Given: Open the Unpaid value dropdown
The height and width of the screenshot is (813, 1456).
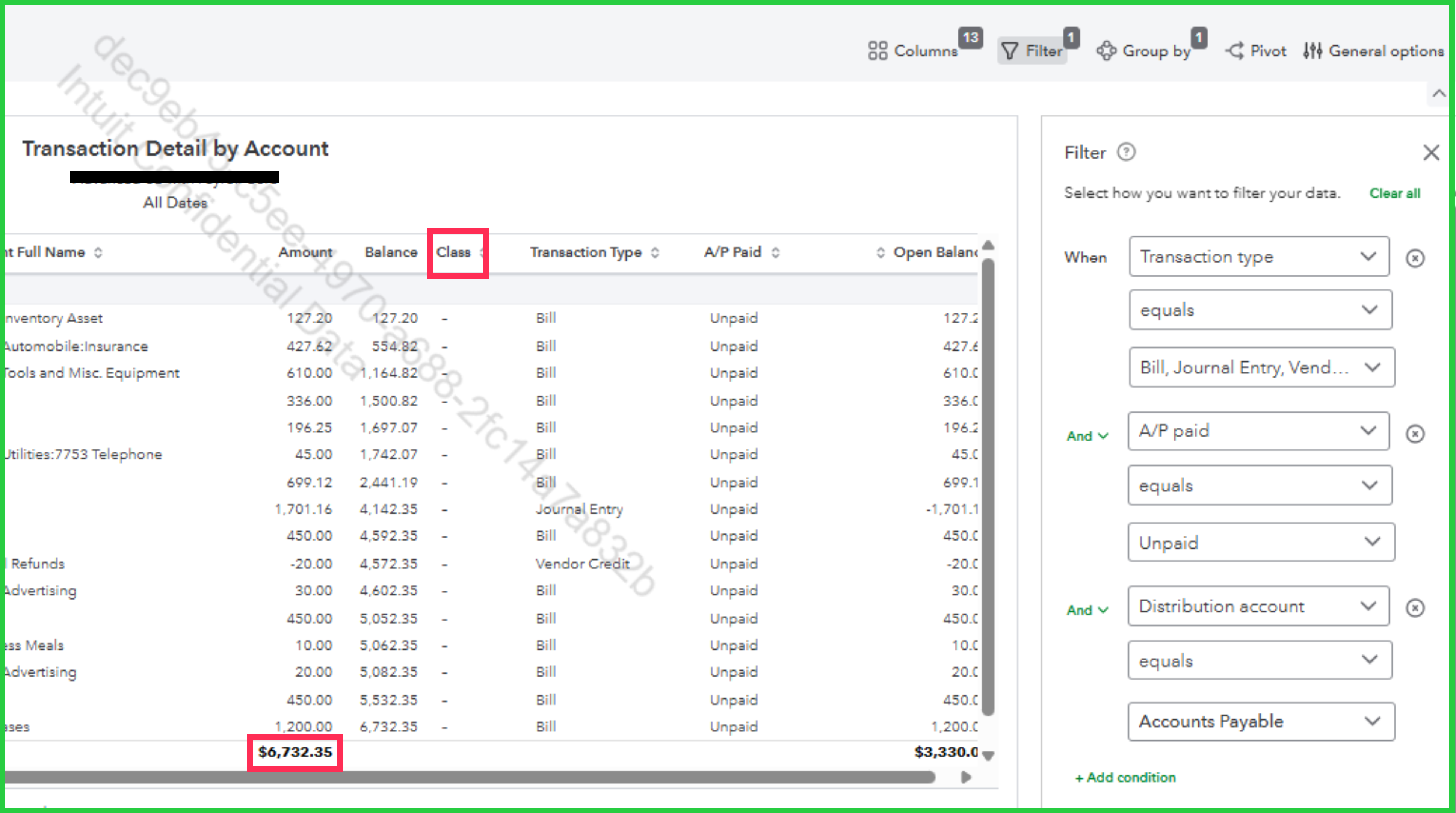Looking at the screenshot, I should point(1260,542).
